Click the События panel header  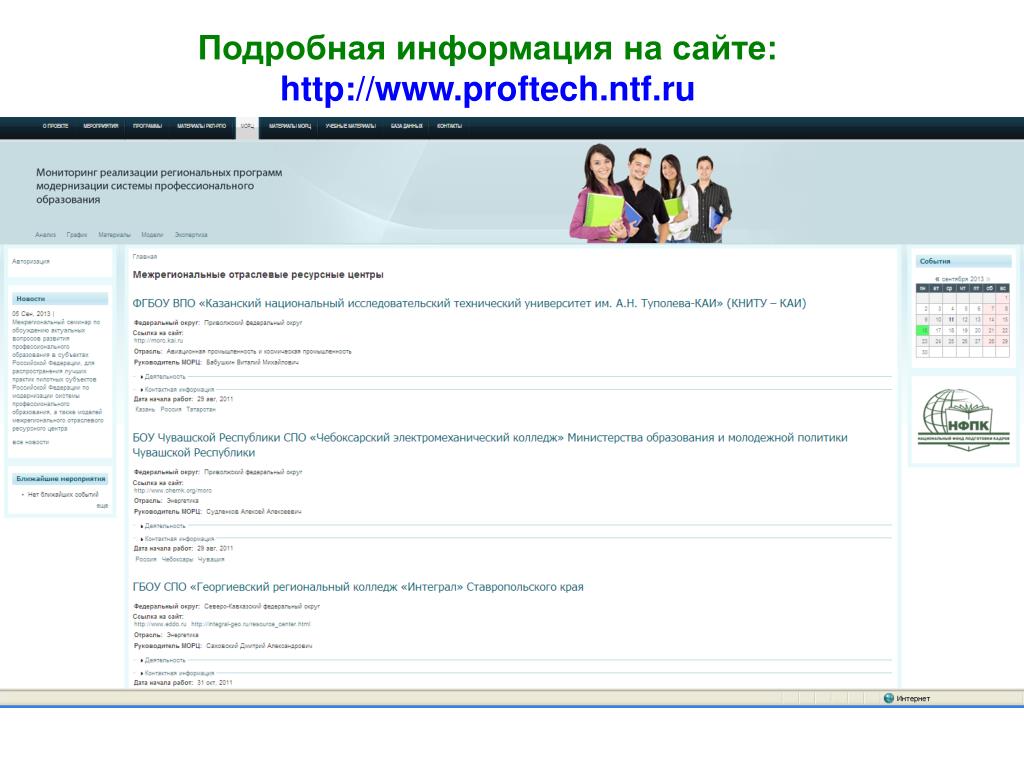tap(963, 261)
